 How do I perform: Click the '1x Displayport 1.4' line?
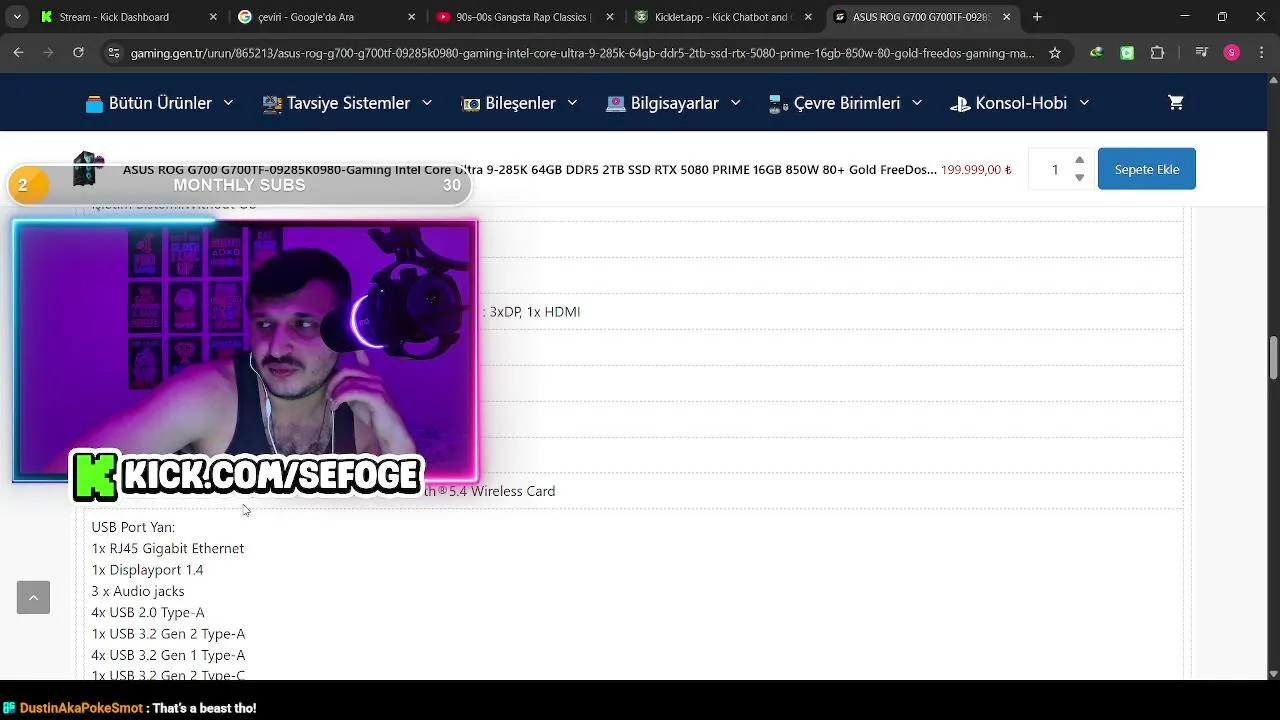coord(147,570)
